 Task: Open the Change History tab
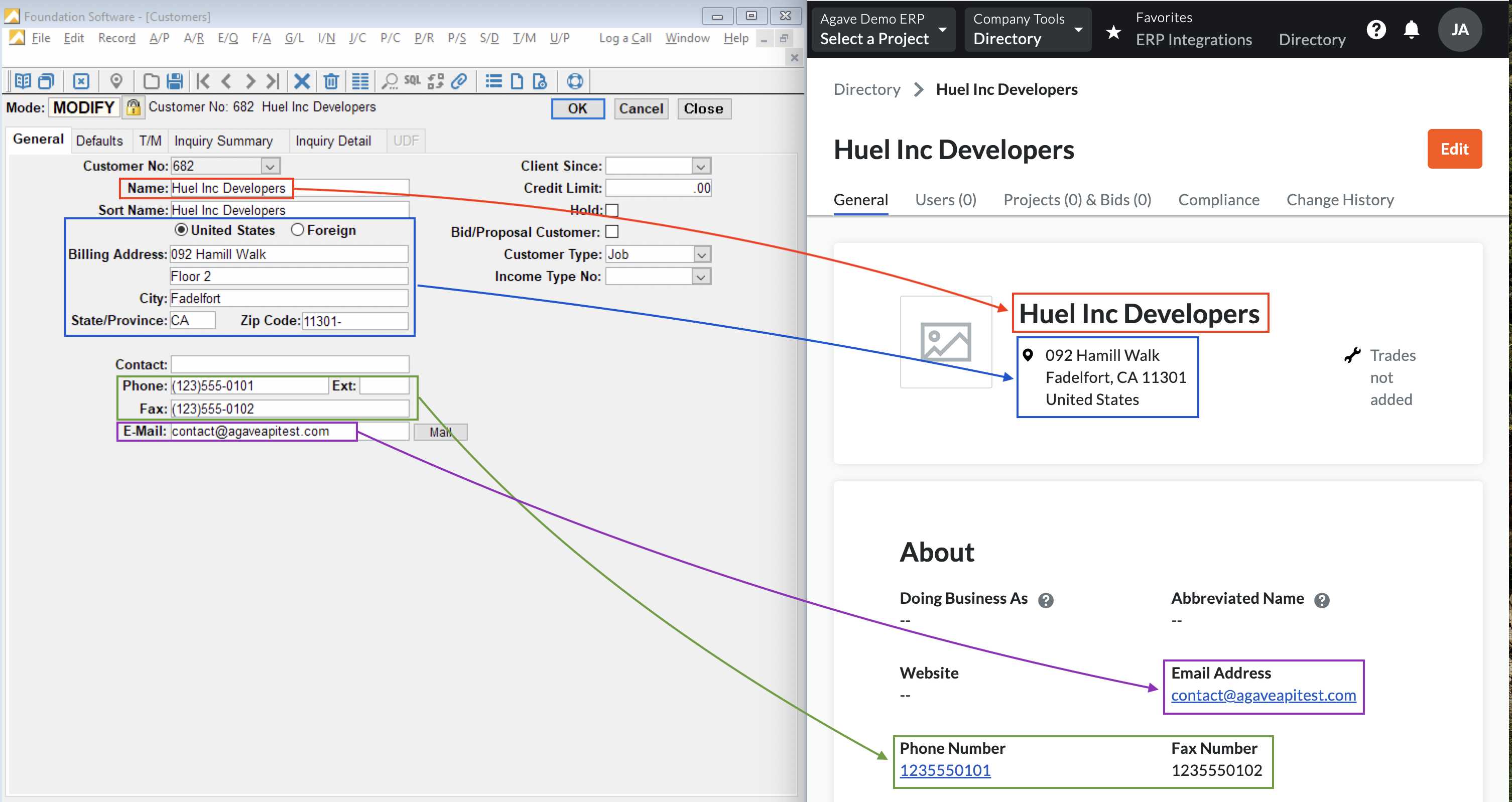pos(1339,200)
